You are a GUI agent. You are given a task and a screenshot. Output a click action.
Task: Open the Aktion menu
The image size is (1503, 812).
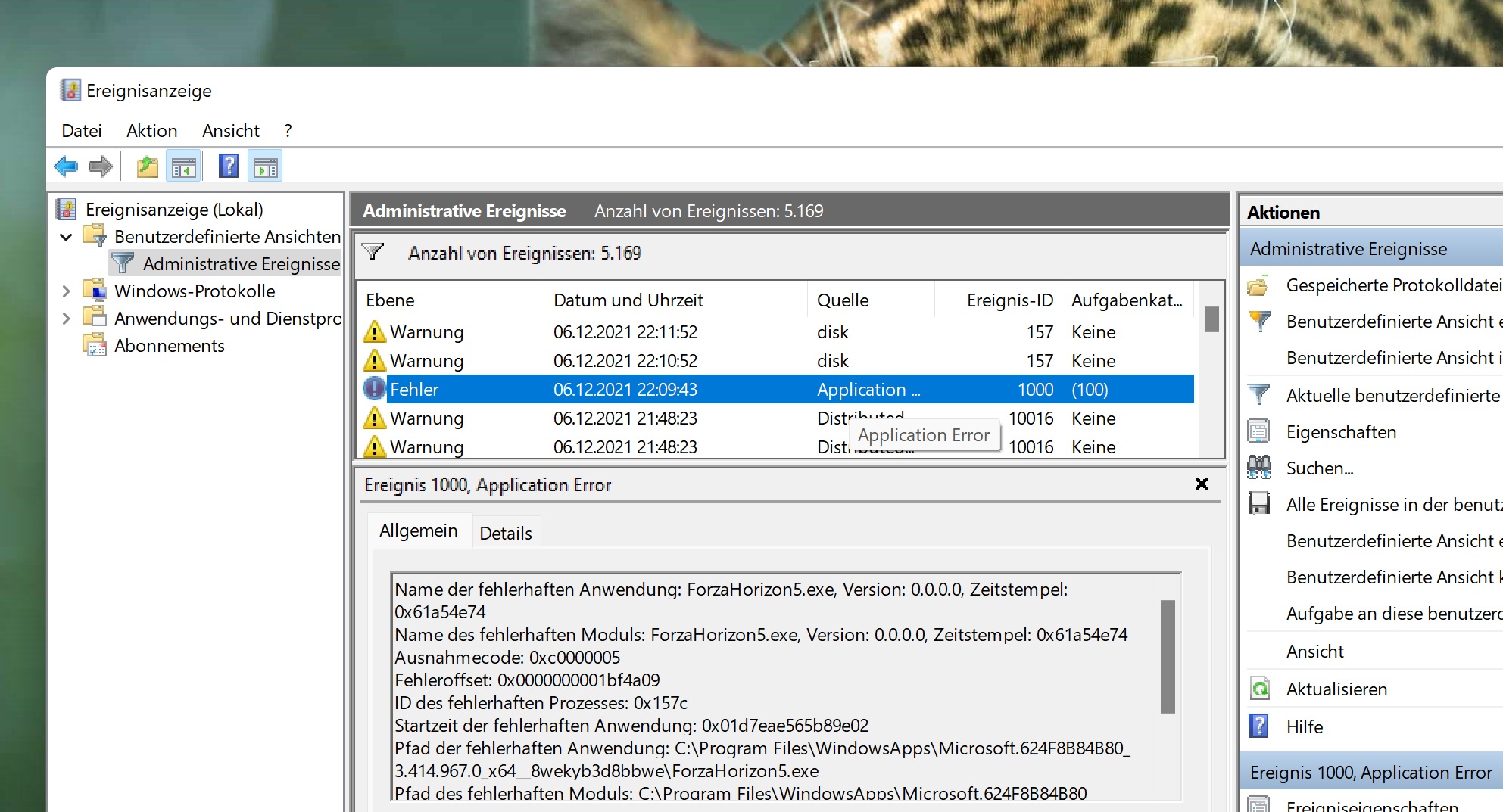[x=151, y=131]
